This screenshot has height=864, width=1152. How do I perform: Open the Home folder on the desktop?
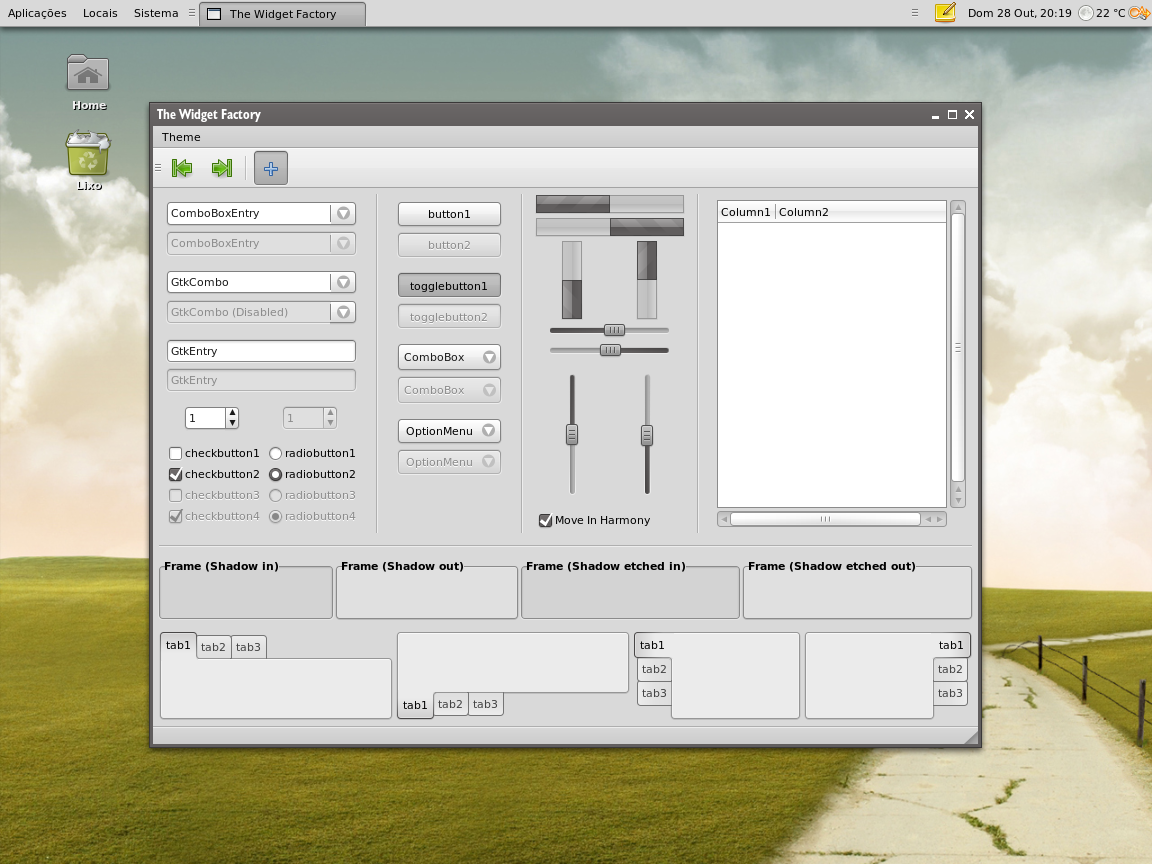tap(87, 74)
